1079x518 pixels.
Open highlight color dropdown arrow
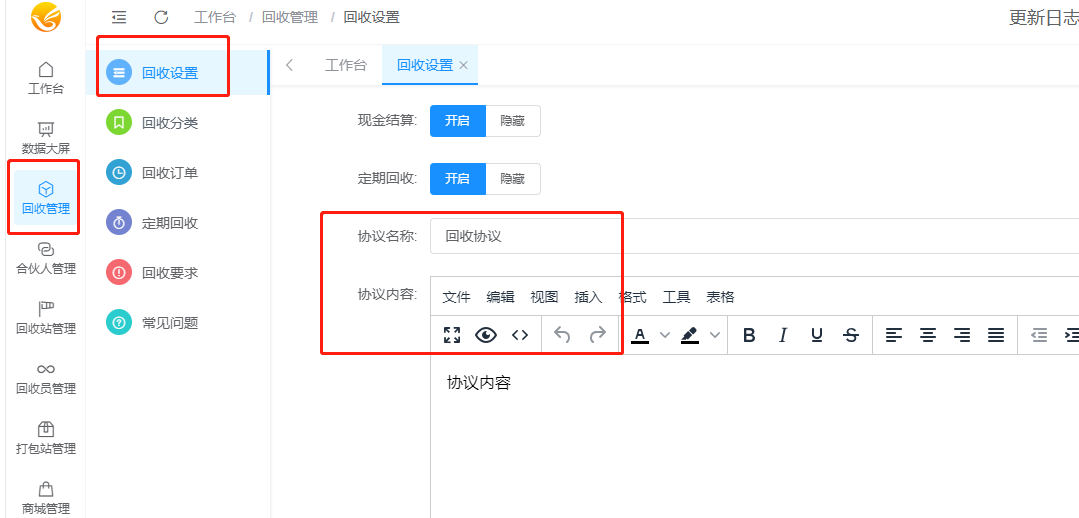click(715, 335)
